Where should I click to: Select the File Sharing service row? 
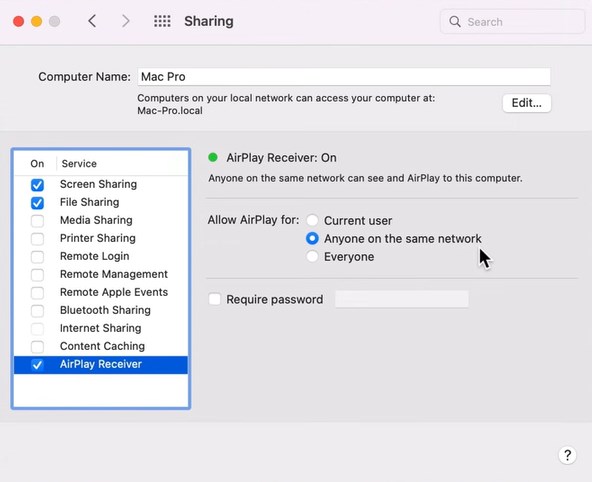coord(101,202)
